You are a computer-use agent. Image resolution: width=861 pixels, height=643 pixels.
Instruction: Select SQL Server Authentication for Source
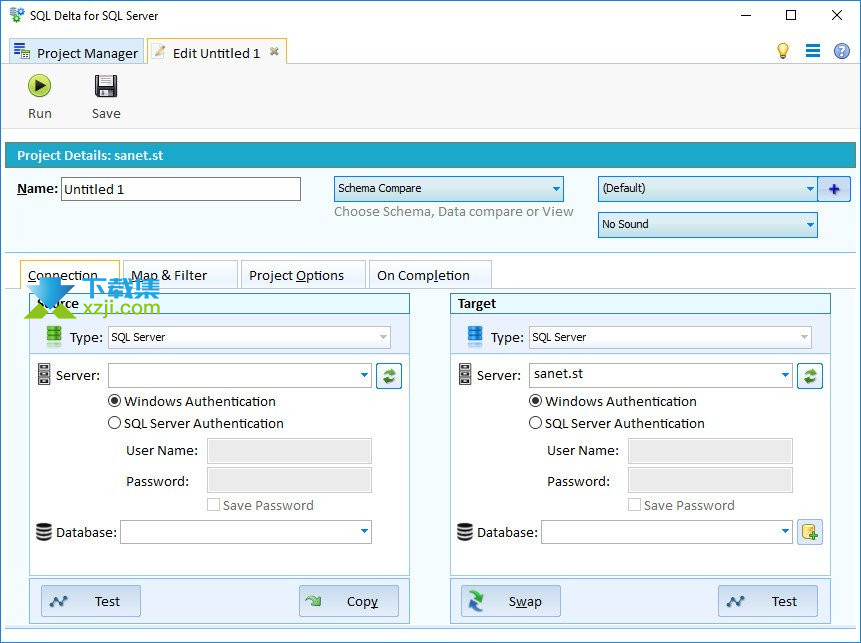[x=196, y=423]
